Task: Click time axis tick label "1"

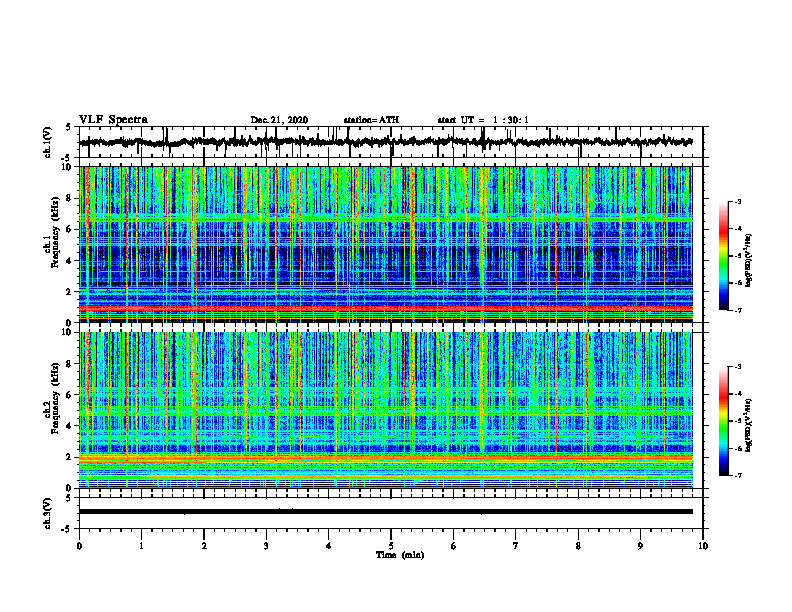Action: click(141, 546)
